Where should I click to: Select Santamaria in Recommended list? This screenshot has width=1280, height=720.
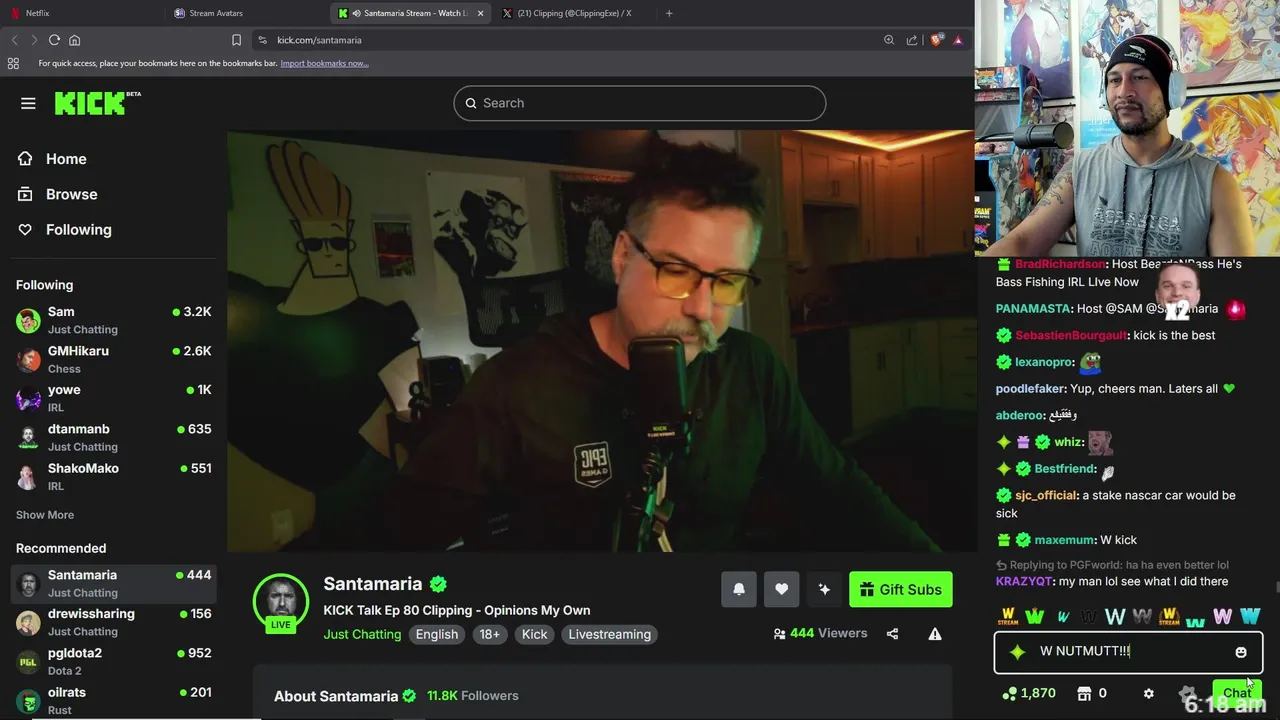click(x=114, y=583)
